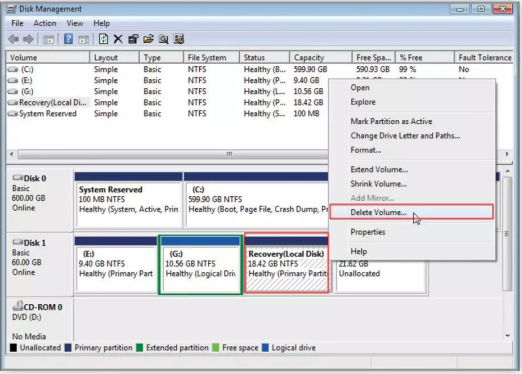This screenshot has width=522, height=374.
Task: Select the Recovery(Local Di... volume row
Action: 167,103
